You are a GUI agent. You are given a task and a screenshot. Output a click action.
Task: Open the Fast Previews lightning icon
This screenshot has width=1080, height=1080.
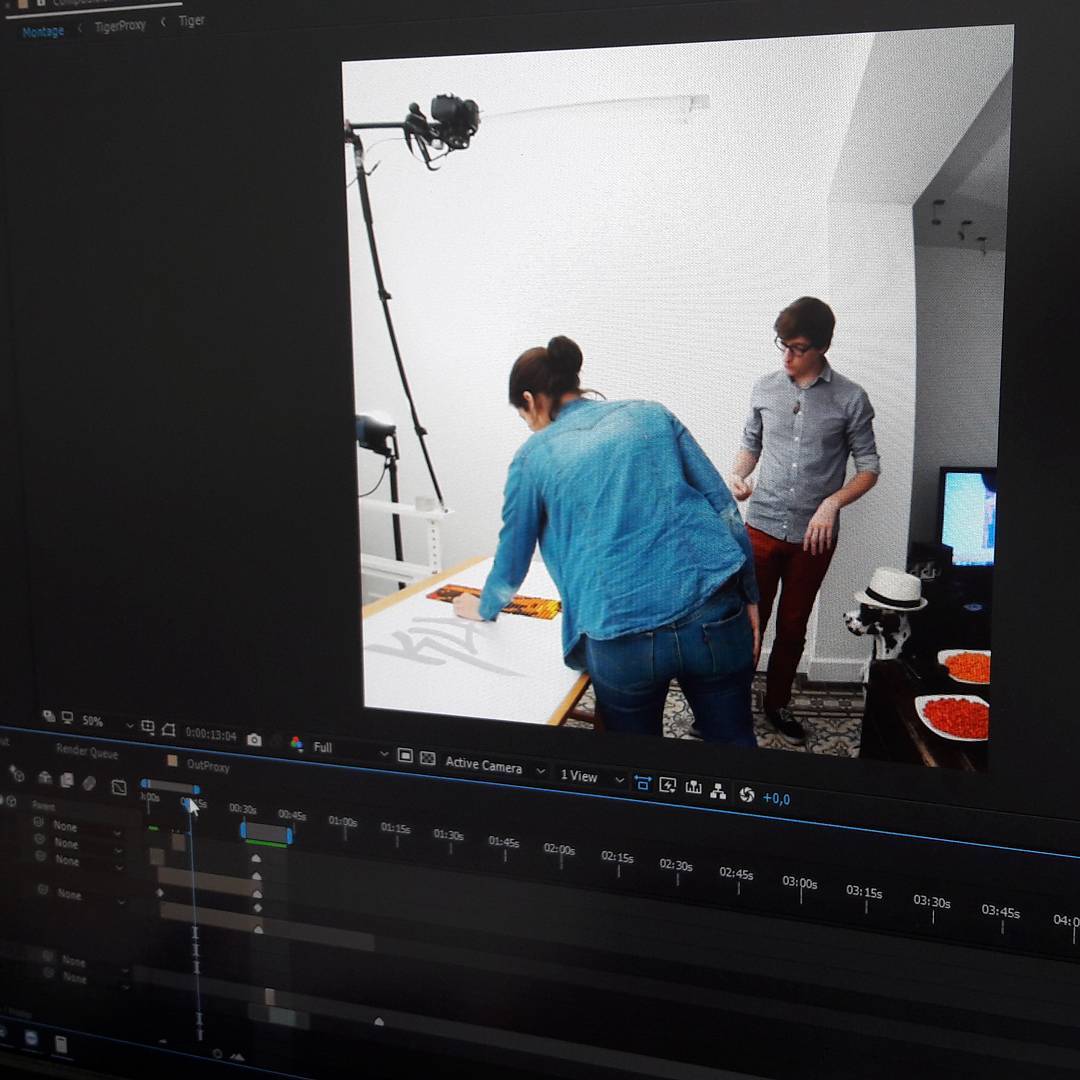click(667, 785)
